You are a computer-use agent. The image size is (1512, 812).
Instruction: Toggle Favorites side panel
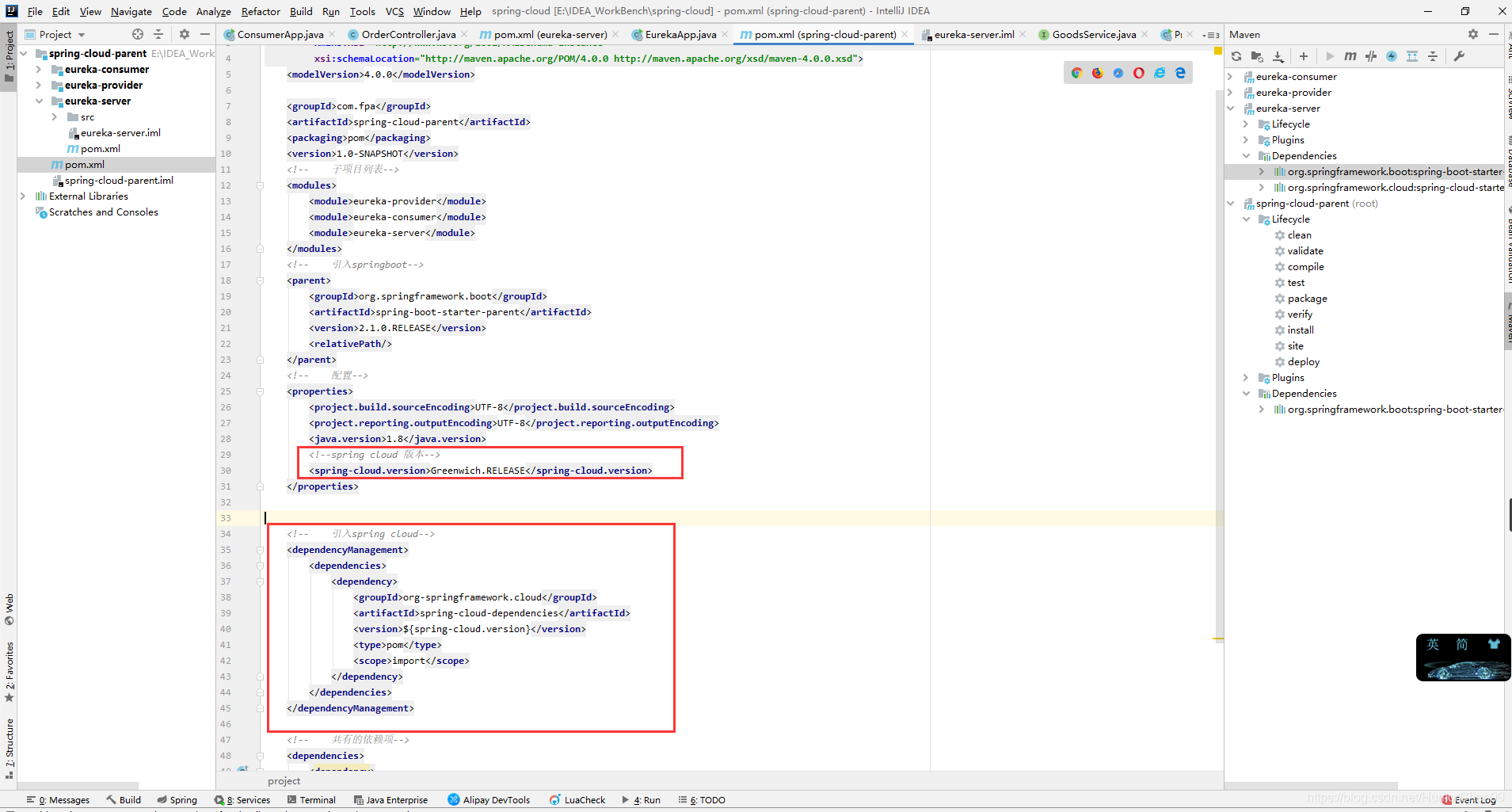pyautogui.click(x=10, y=672)
